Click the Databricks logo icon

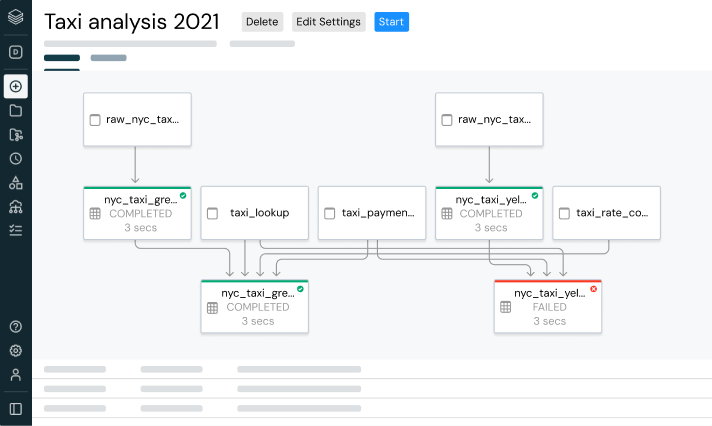15,17
